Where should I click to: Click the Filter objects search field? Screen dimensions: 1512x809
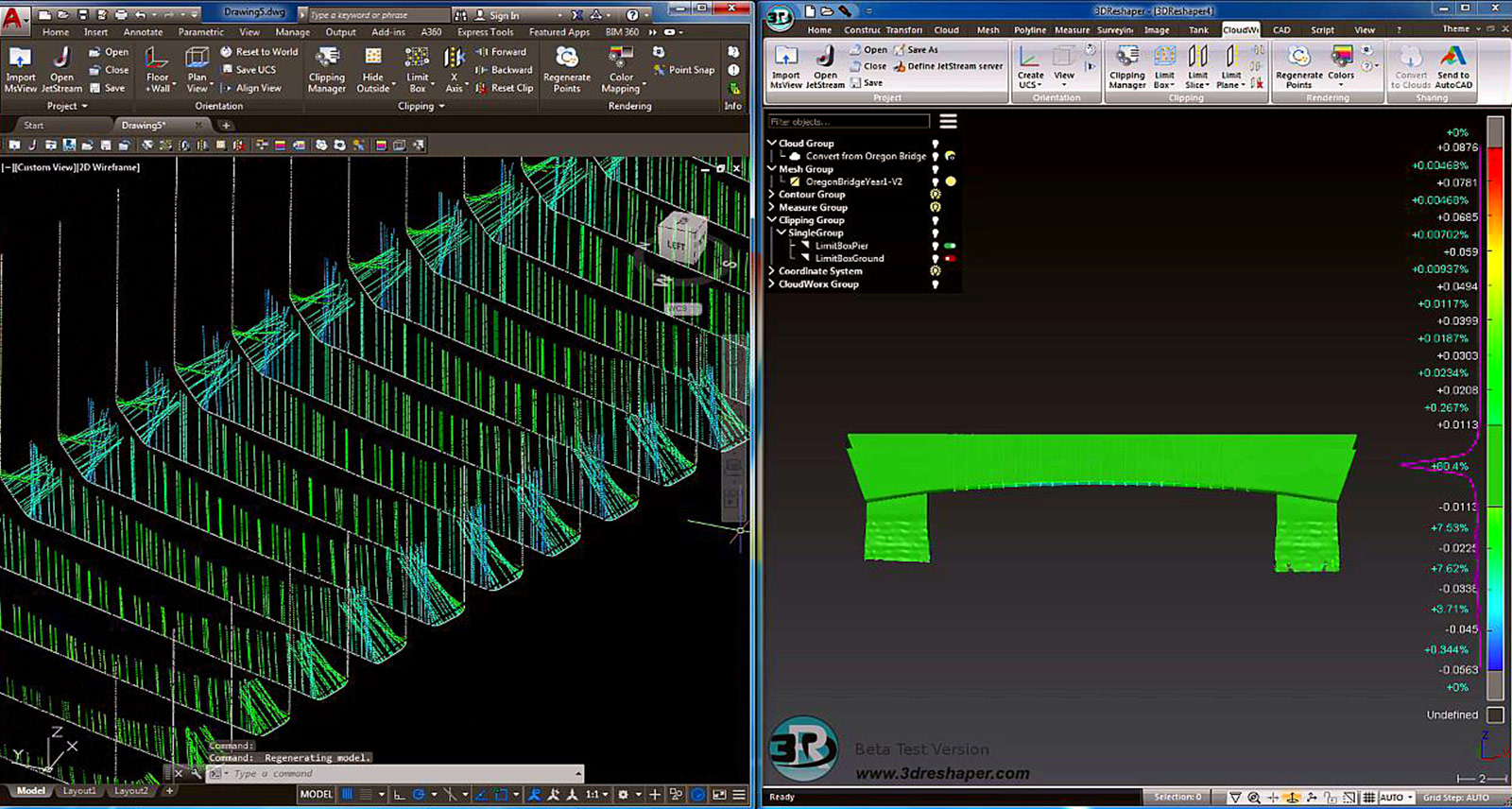(849, 122)
